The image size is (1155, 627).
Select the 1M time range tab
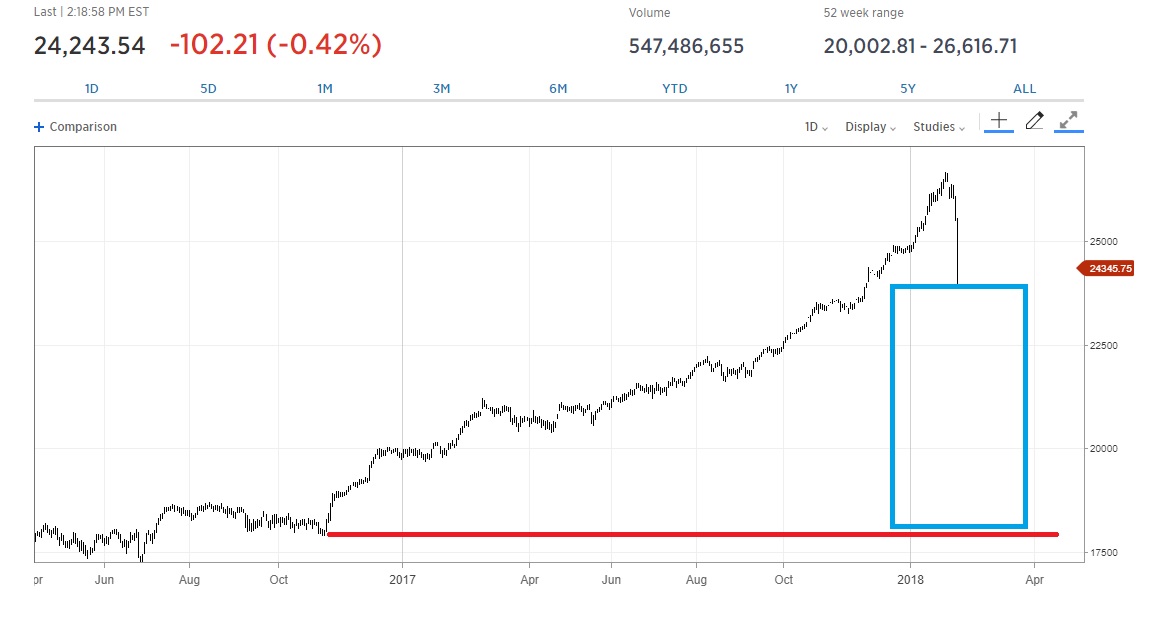click(325, 88)
